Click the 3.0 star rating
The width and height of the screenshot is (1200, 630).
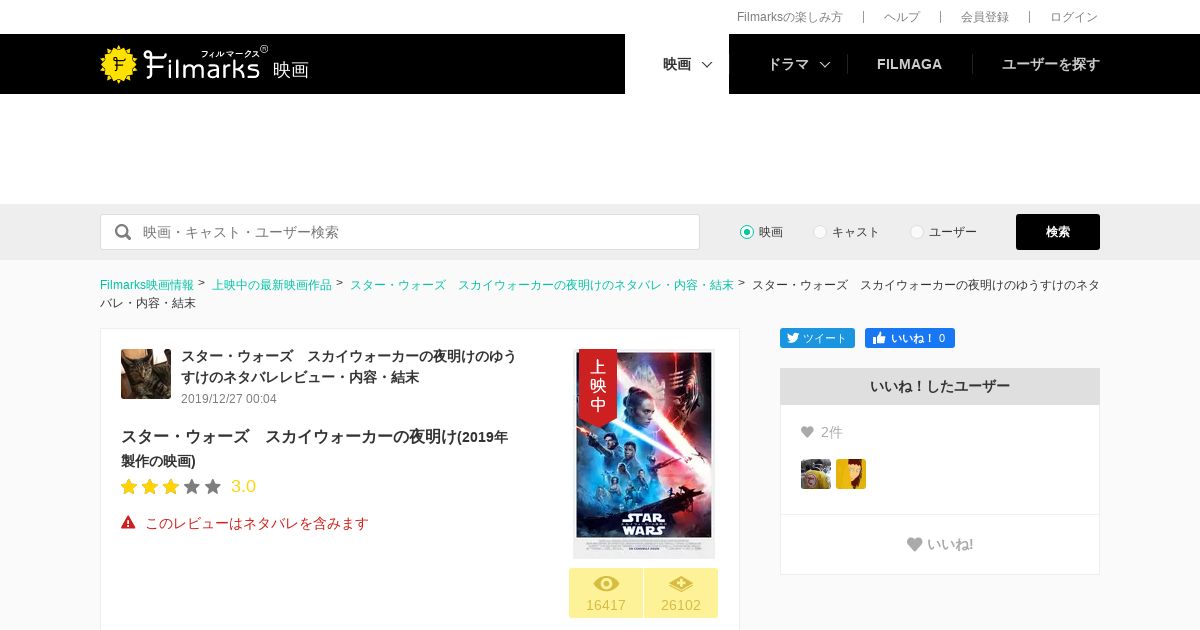click(x=188, y=487)
